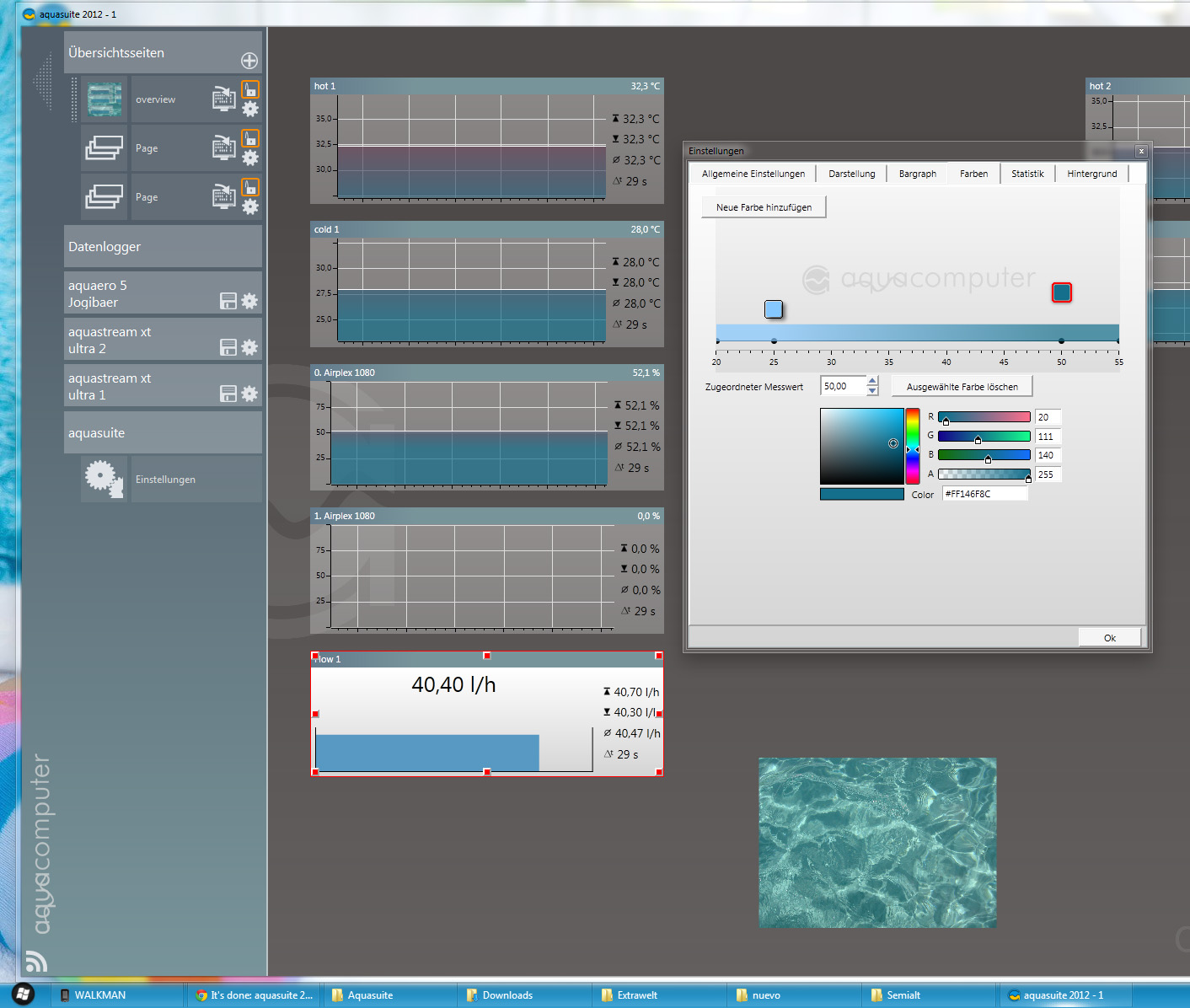Screen dimensions: 1190x1008
Task: Click the Color hex code input field
Action: [x=984, y=494]
